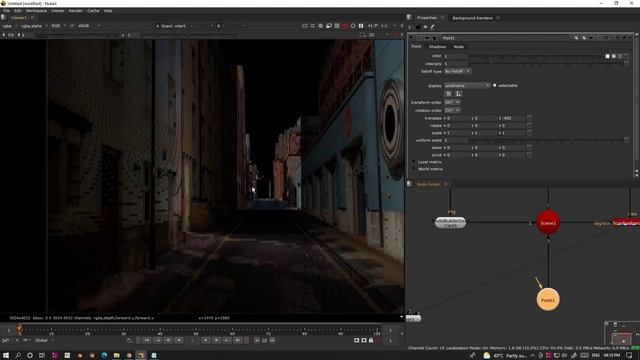Open the rotation order dropdown
The width and height of the screenshot is (640, 360).
coord(452,111)
